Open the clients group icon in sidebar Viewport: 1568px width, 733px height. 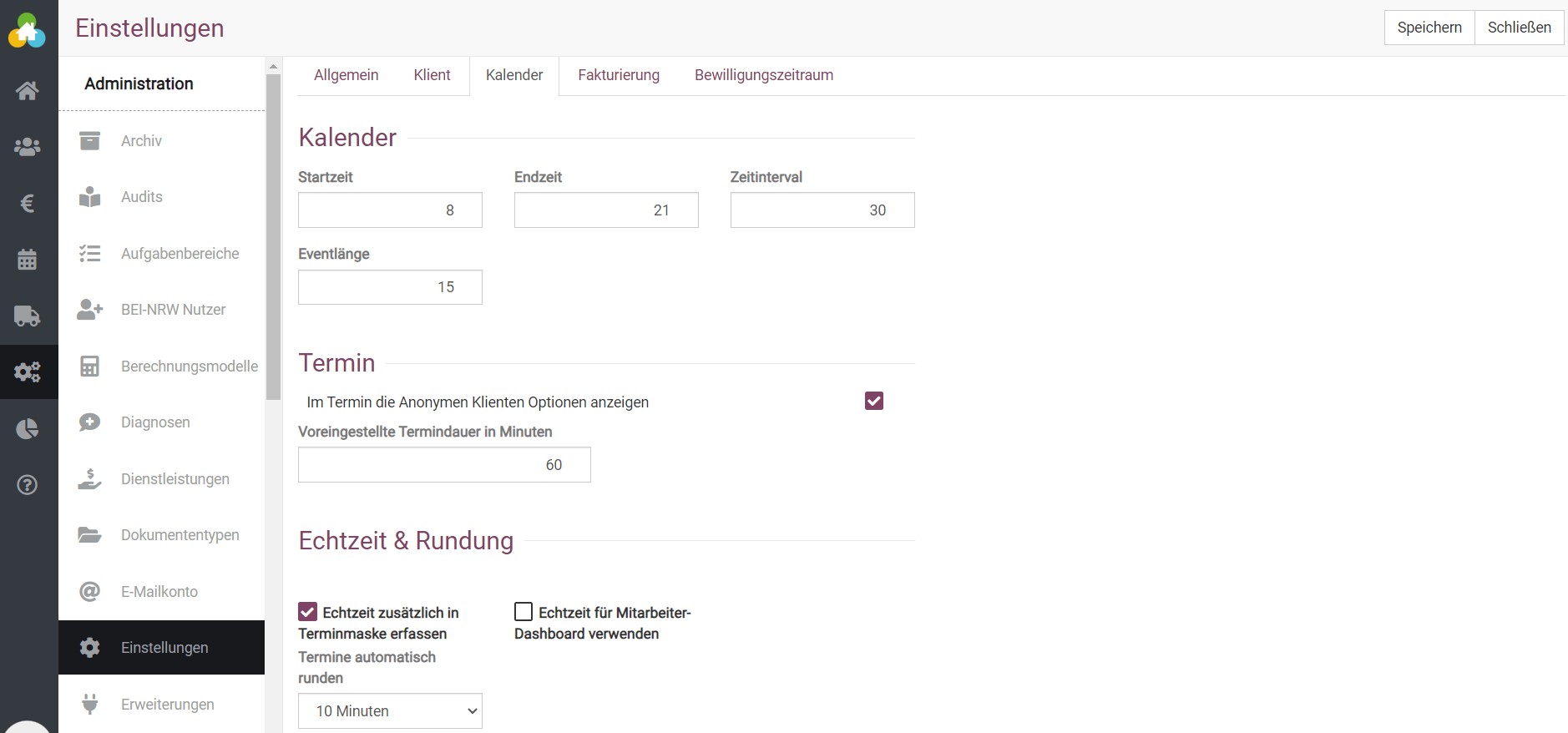coord(28,147)
